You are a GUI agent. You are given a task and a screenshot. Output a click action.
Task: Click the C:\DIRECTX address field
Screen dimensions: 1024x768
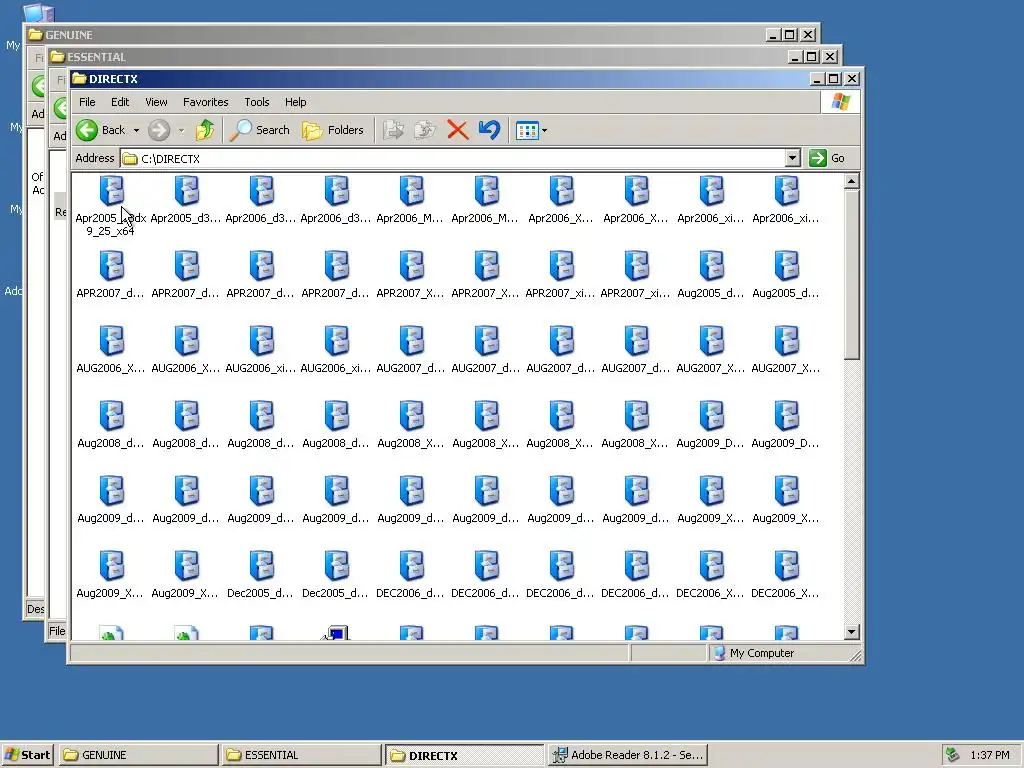pyautogui.click(x=453, y=159)
